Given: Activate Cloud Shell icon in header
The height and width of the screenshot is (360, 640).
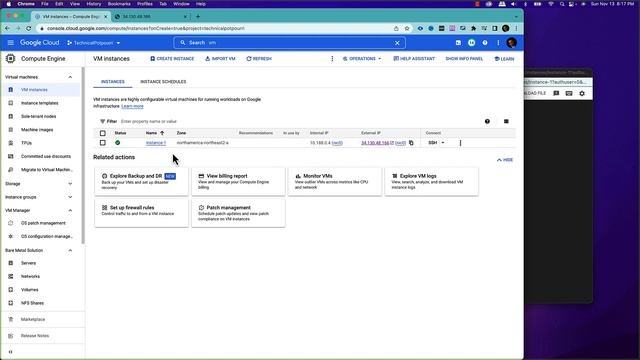Looking at the screenshot, I should point(458,42).
